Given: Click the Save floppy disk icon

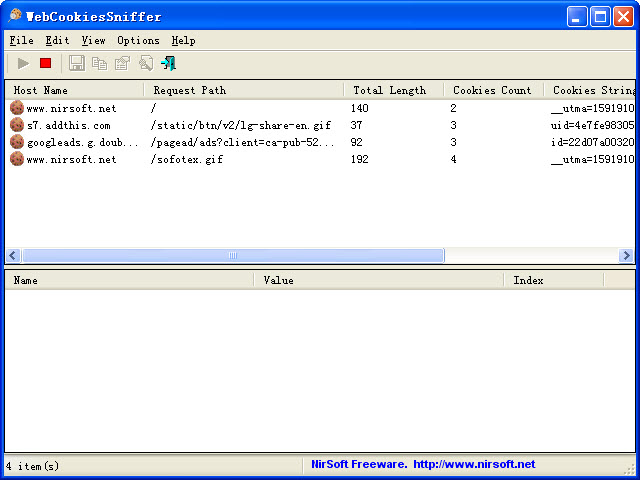Looking at the screenshot, I should tap(77, 63).
